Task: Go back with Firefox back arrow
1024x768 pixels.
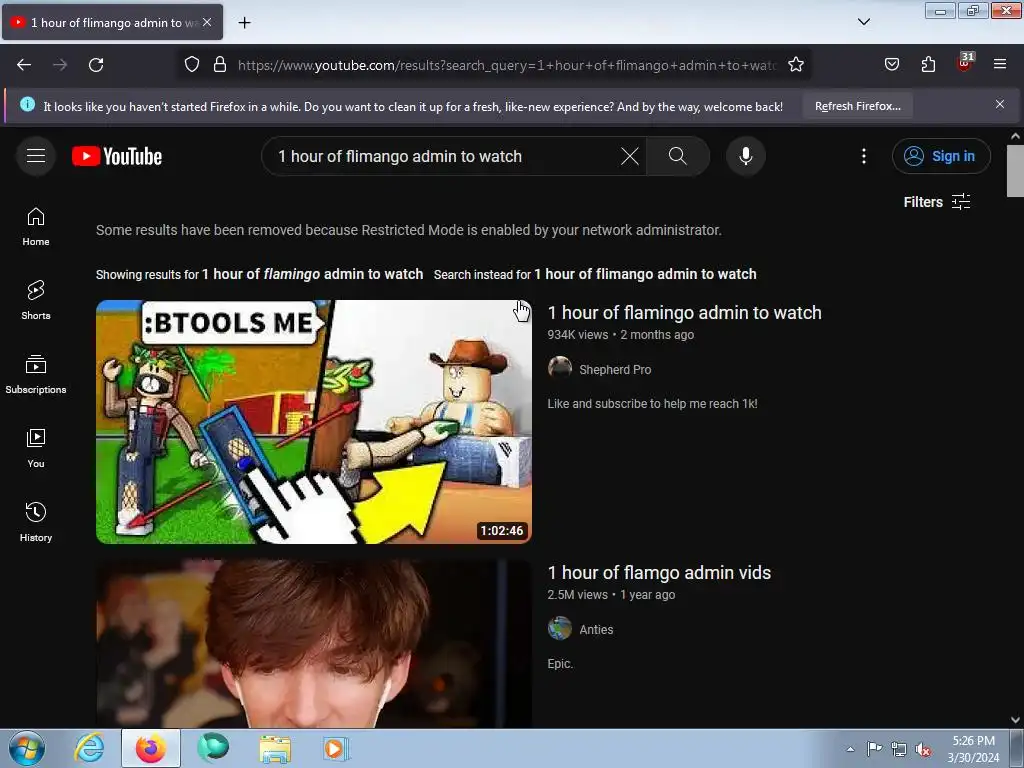Action: tap(24, 65)
